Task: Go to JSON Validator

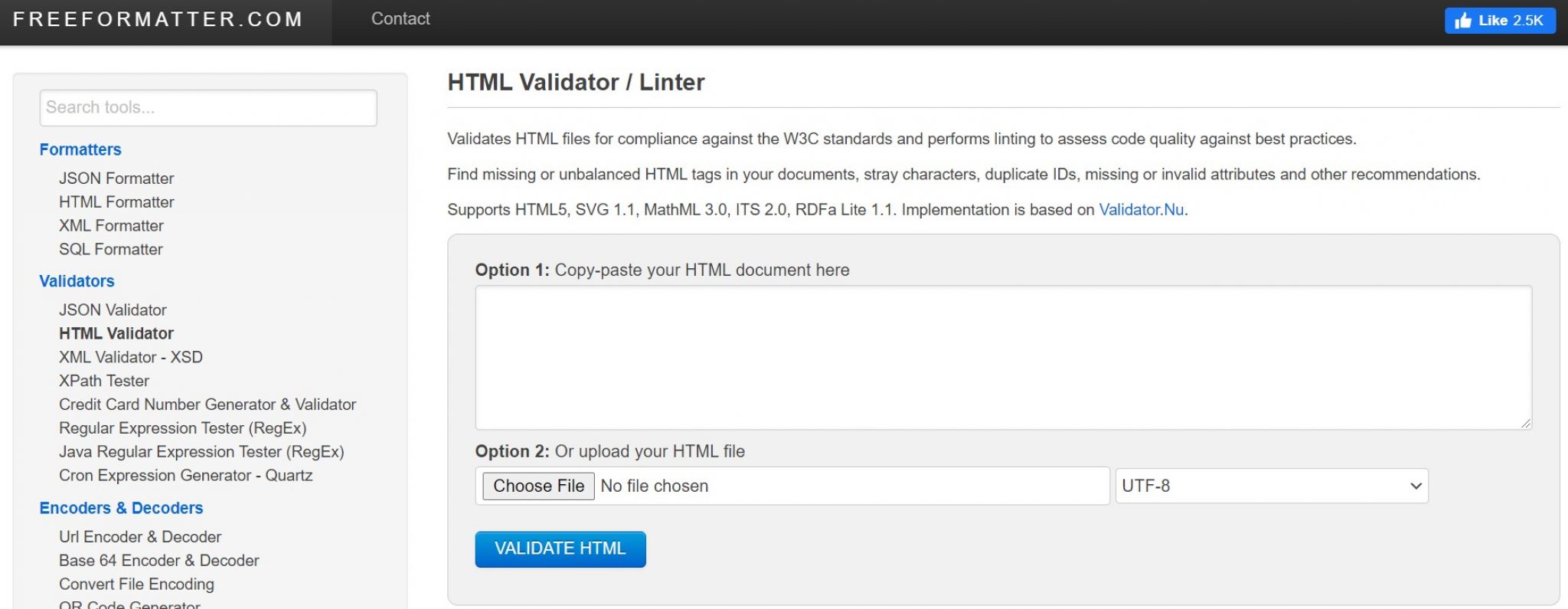Action: pos(113,310)
